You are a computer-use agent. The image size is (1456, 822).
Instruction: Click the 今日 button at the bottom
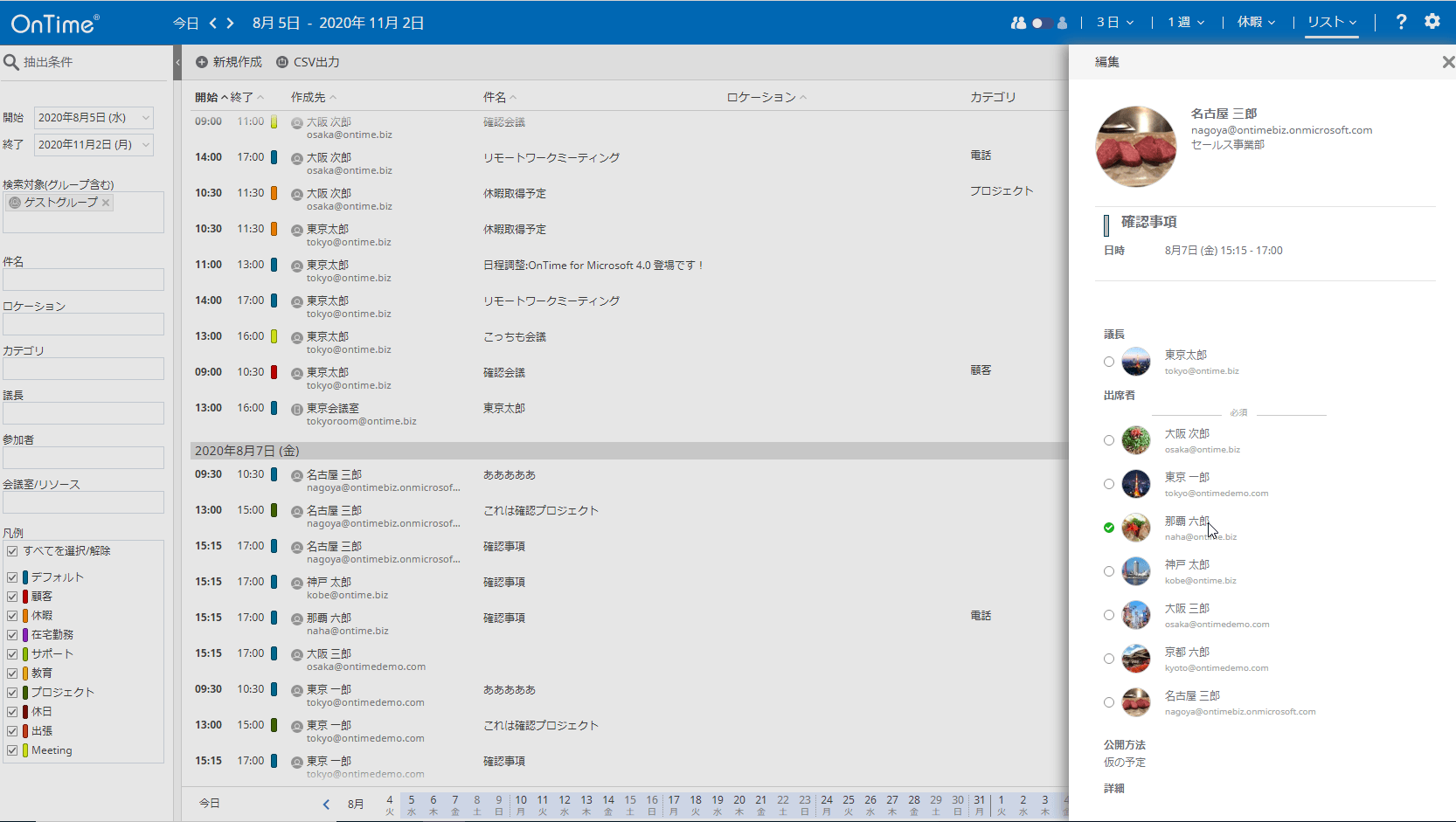tap(210, 803)
